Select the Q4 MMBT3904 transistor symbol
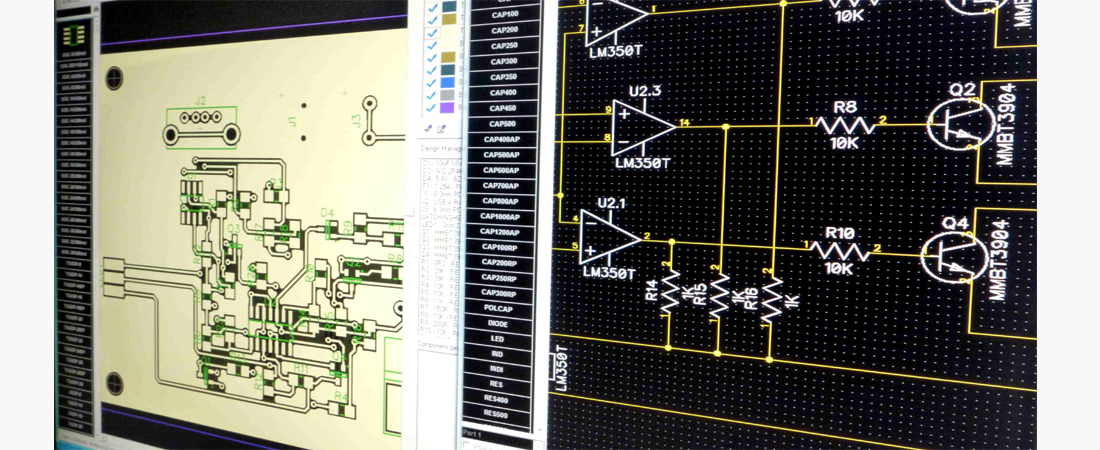 pos(950,253)
